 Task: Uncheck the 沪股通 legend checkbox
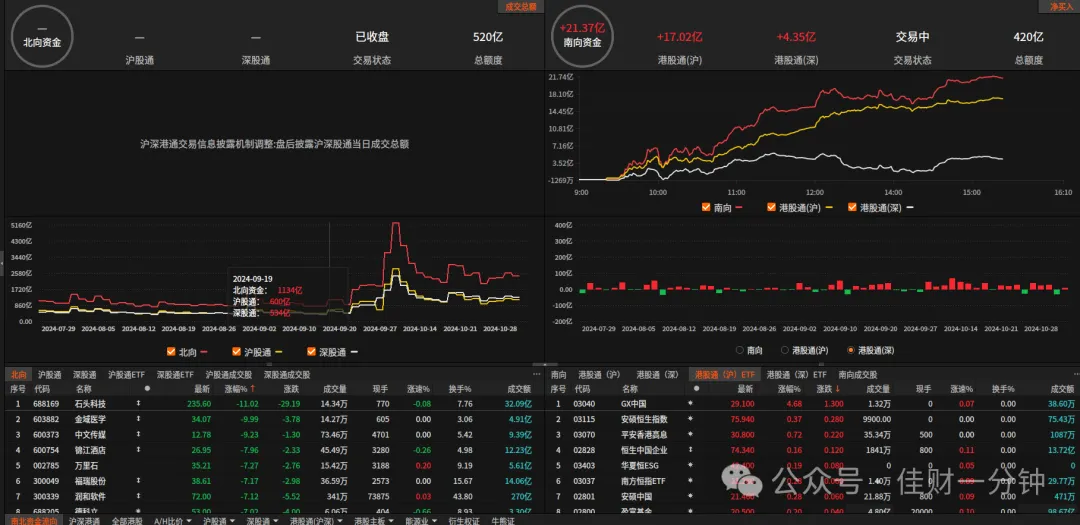236,351
